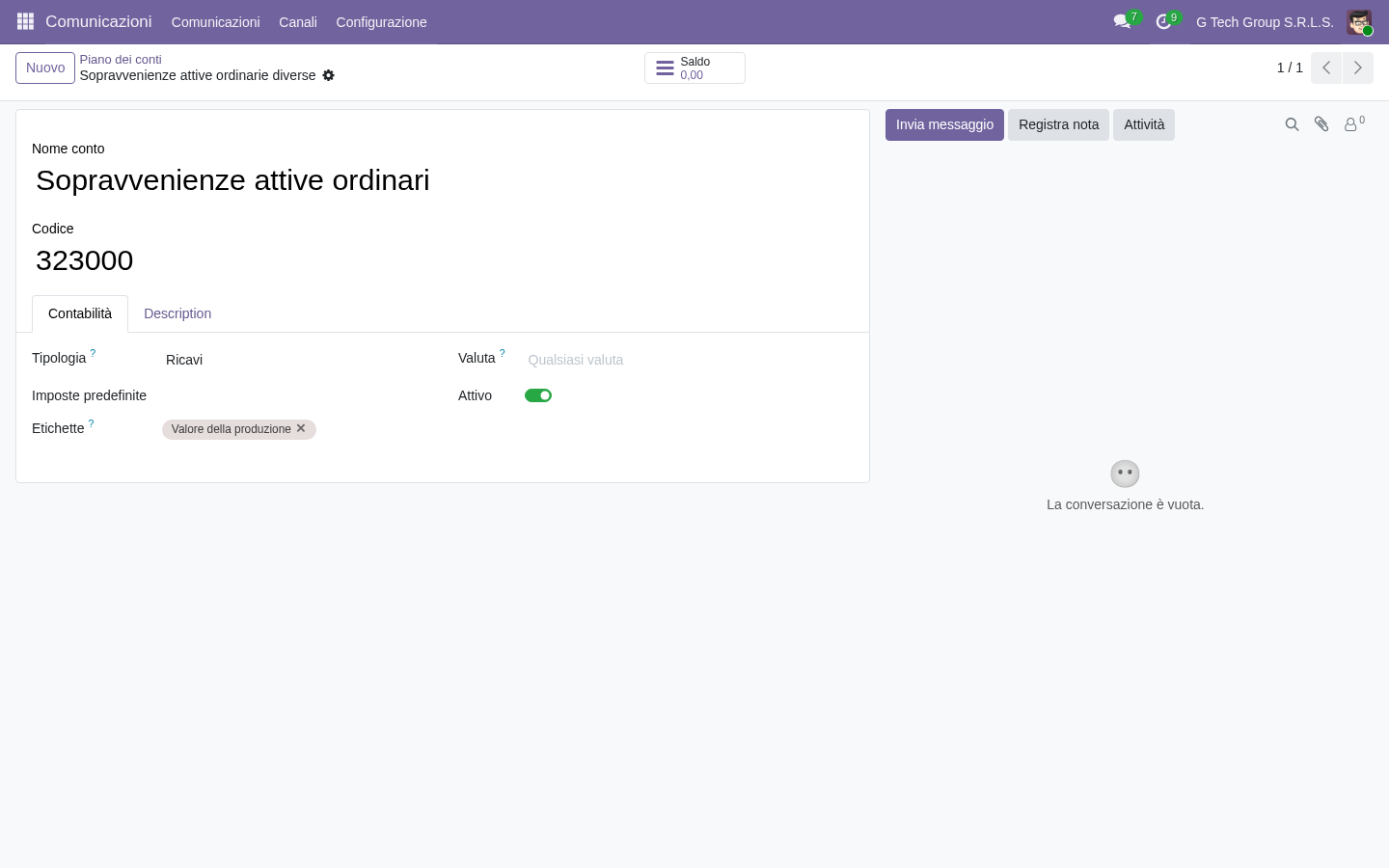1389x868 pixels.
Task: Go to next record arrow
Action: click(x=1358, y=68)
